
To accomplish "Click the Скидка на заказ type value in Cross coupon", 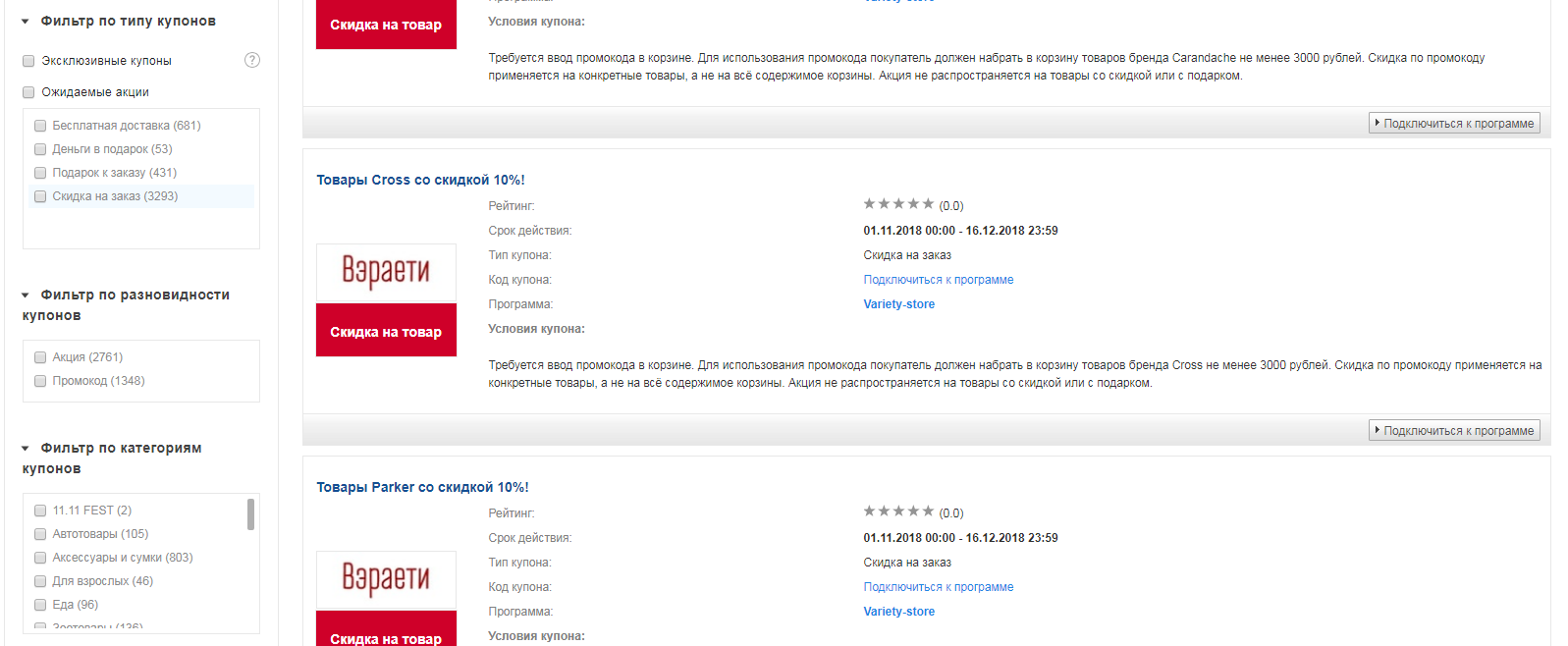I will click(907, 255).
